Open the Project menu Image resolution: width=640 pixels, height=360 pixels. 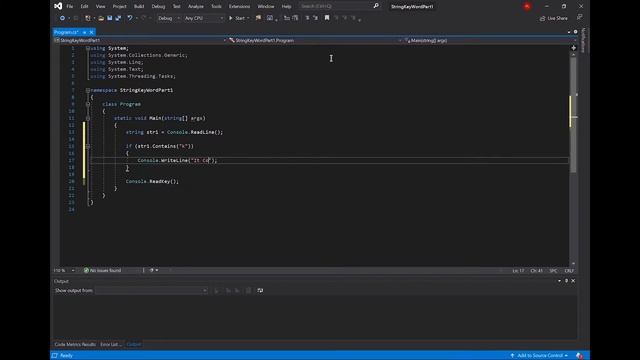point(120,7)
